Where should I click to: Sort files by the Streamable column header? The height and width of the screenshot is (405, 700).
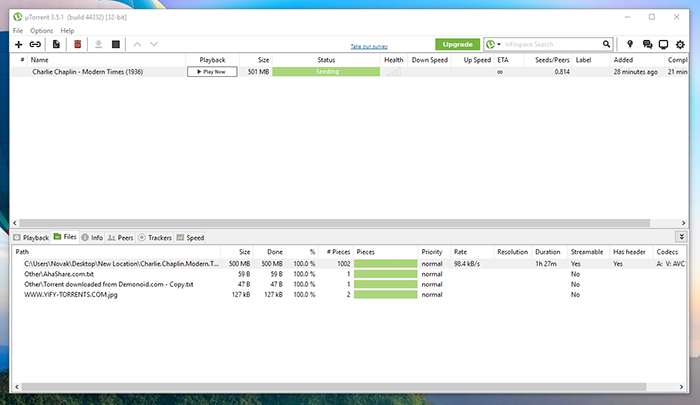588,252
